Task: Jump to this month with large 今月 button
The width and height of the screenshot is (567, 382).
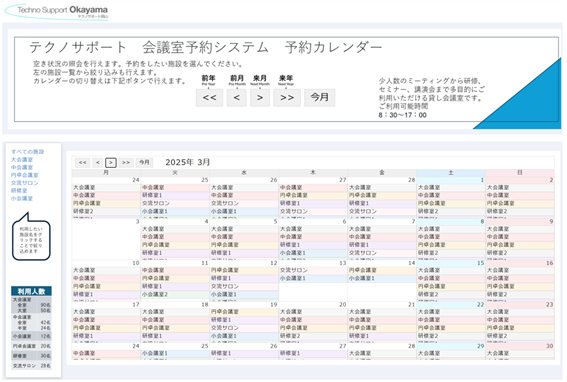Action: (320, 97)
